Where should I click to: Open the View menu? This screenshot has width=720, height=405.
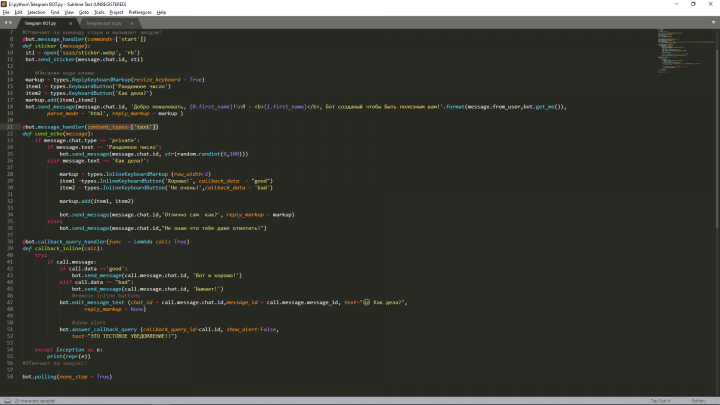[69, 12]
